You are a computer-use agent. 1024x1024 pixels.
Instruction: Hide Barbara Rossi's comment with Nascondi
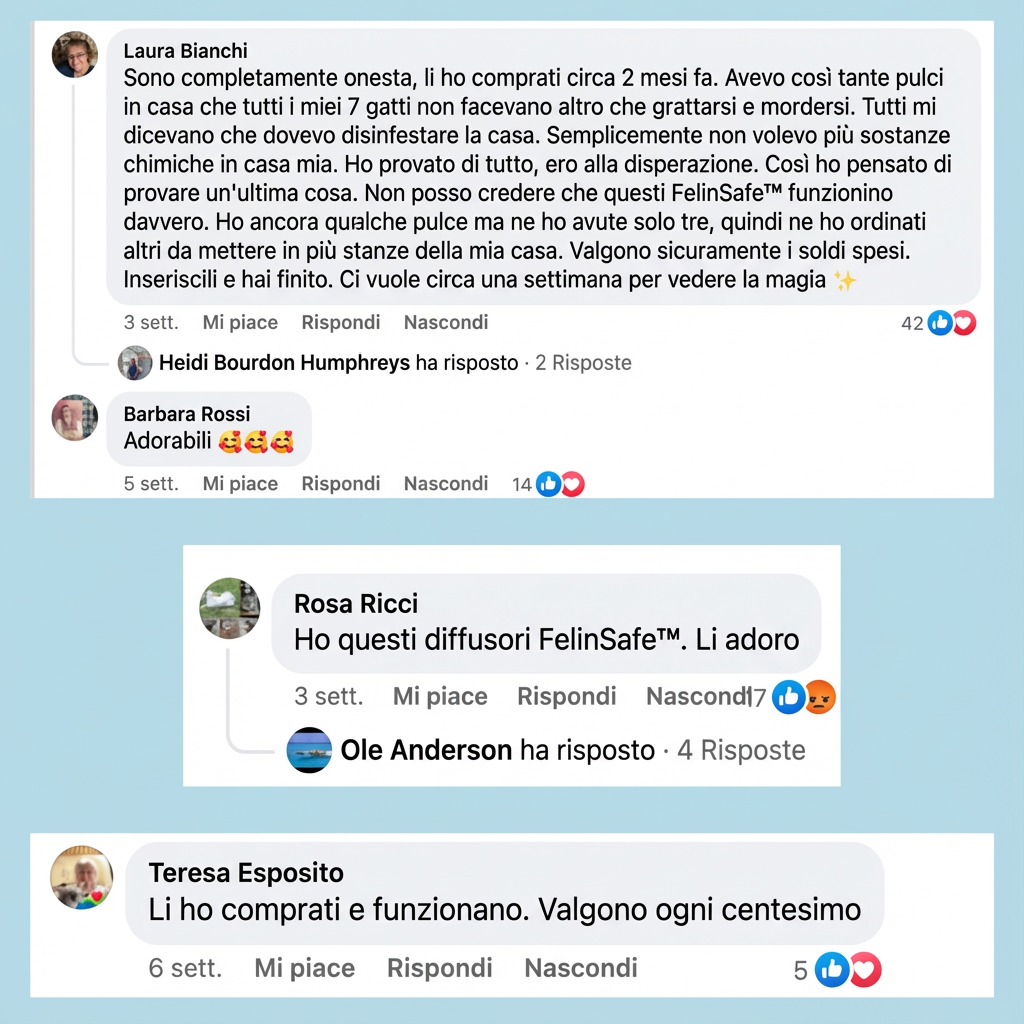[446, 484]
